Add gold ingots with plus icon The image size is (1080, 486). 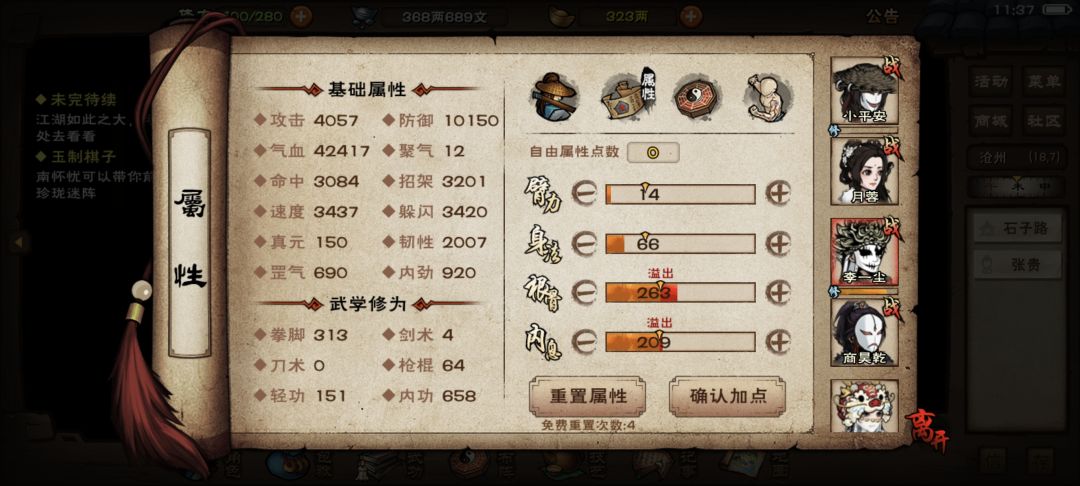click(692, 16)
